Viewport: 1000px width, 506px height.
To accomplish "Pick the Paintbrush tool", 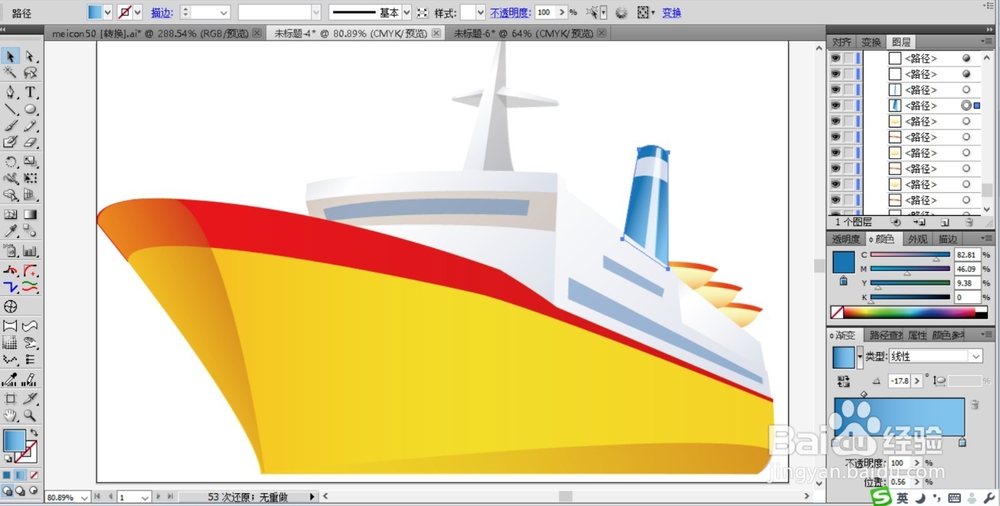I will (x=10, y=126).
